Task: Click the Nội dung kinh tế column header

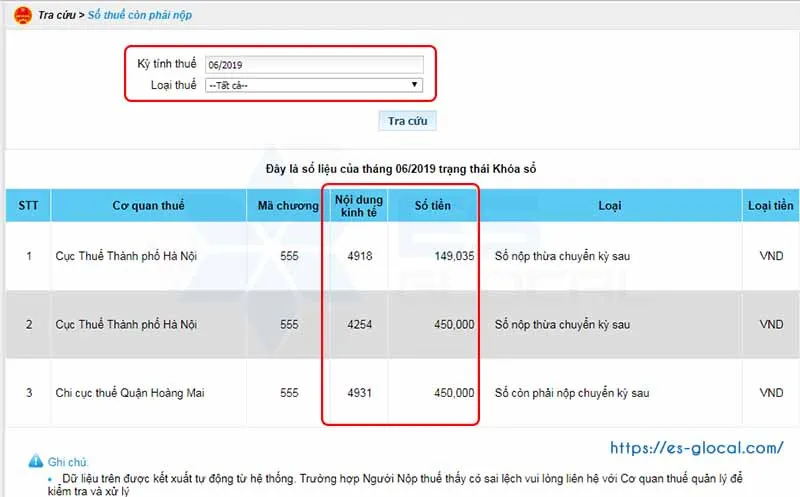Action: (355, 206)
